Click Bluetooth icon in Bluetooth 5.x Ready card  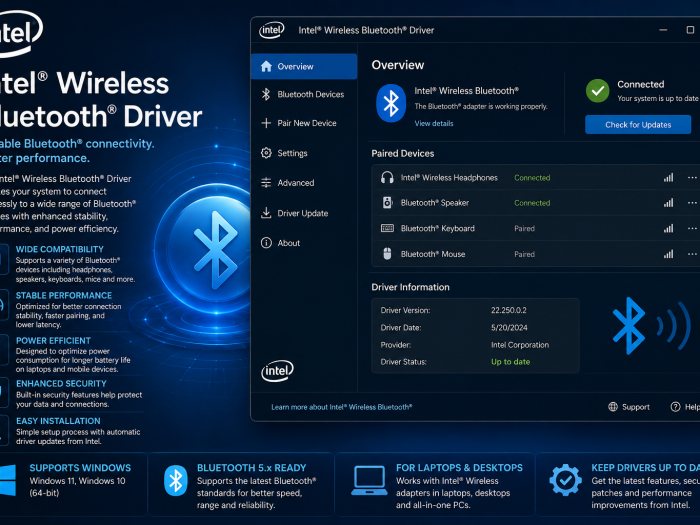(175, 481)
